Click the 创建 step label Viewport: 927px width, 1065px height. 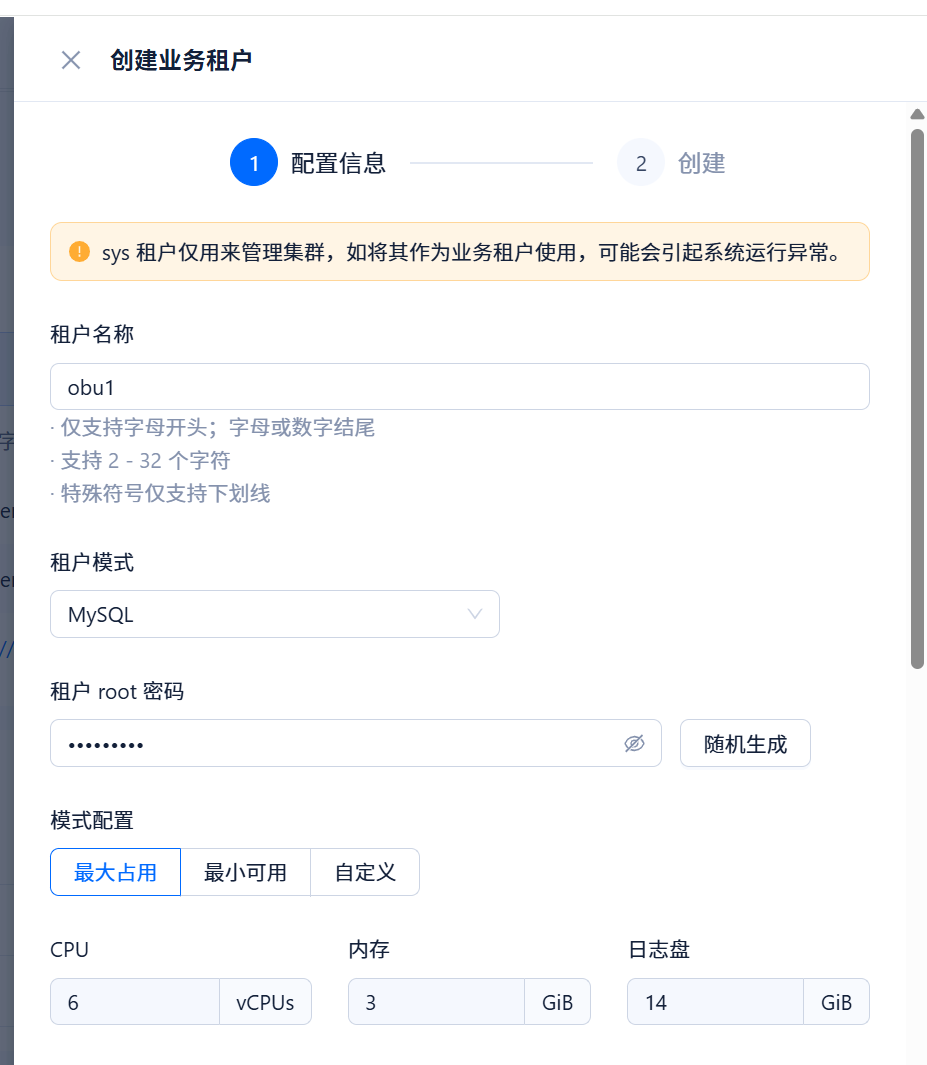(x=702, y=162)
